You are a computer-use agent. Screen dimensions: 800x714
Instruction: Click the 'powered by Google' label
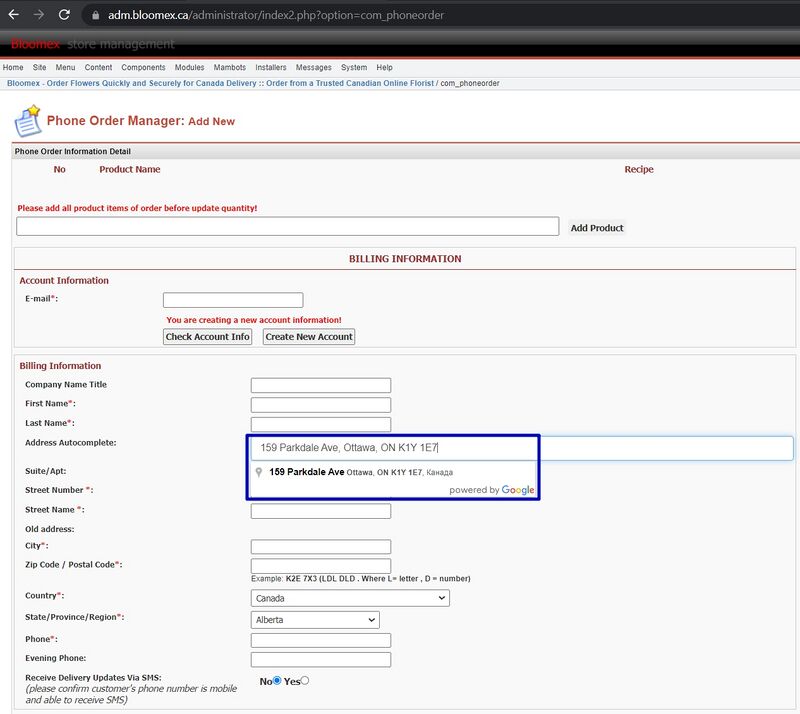click(492, 490)
